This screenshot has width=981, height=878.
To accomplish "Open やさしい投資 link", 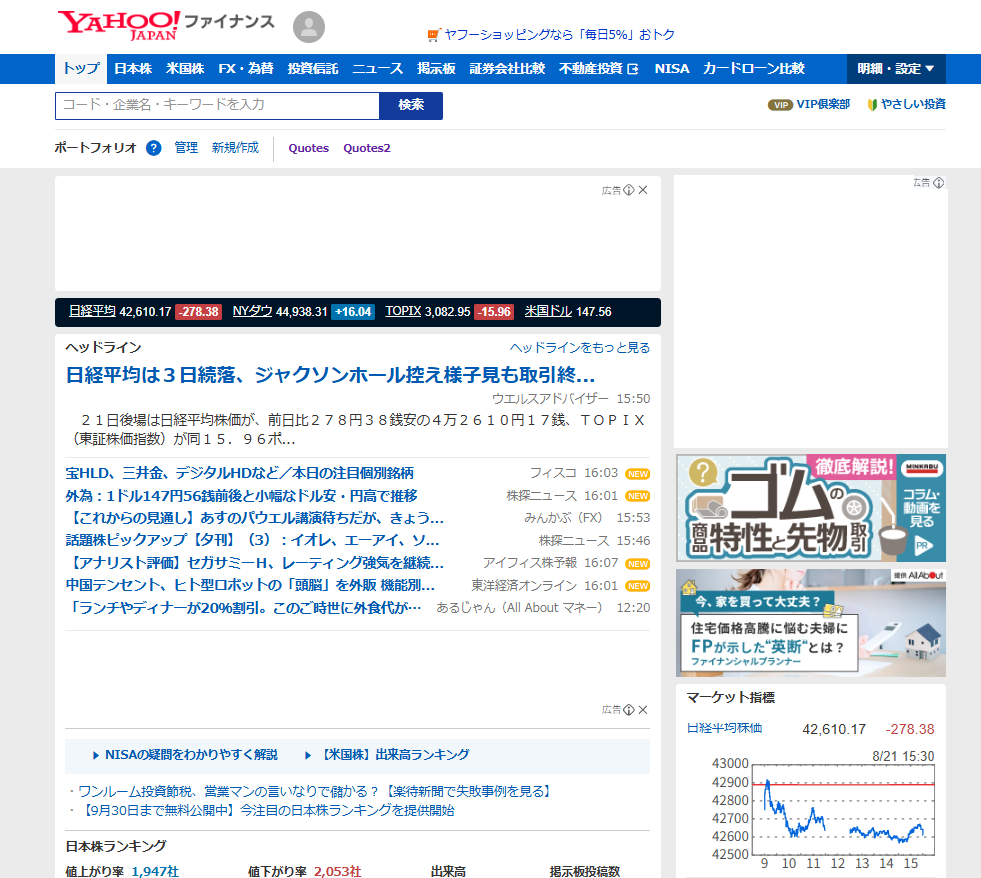I will coord(913,105).
